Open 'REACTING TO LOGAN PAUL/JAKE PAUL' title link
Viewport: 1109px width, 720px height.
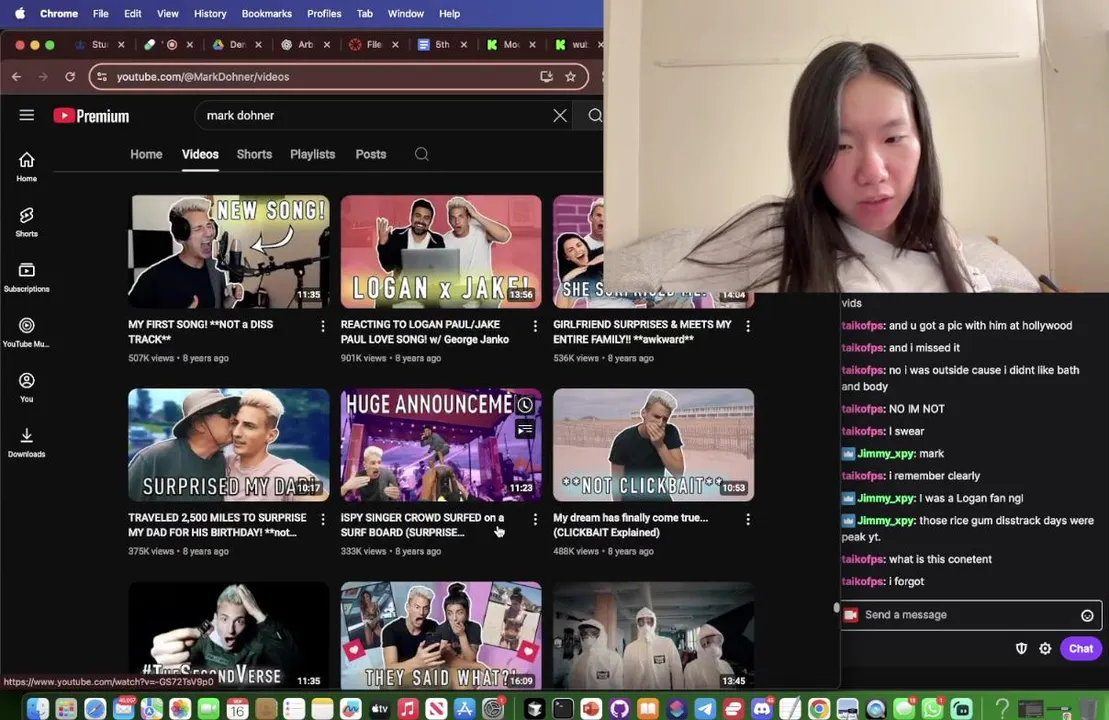coord(424,332)
